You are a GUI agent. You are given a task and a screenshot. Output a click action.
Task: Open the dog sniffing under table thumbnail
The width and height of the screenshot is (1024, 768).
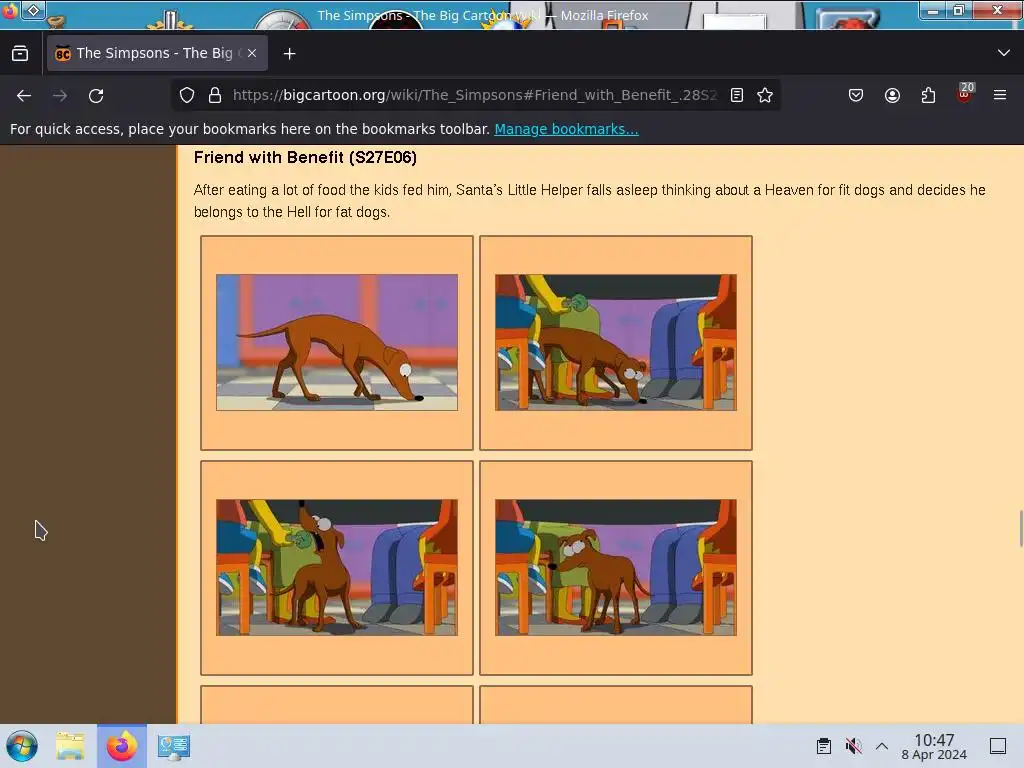point(616,342)
